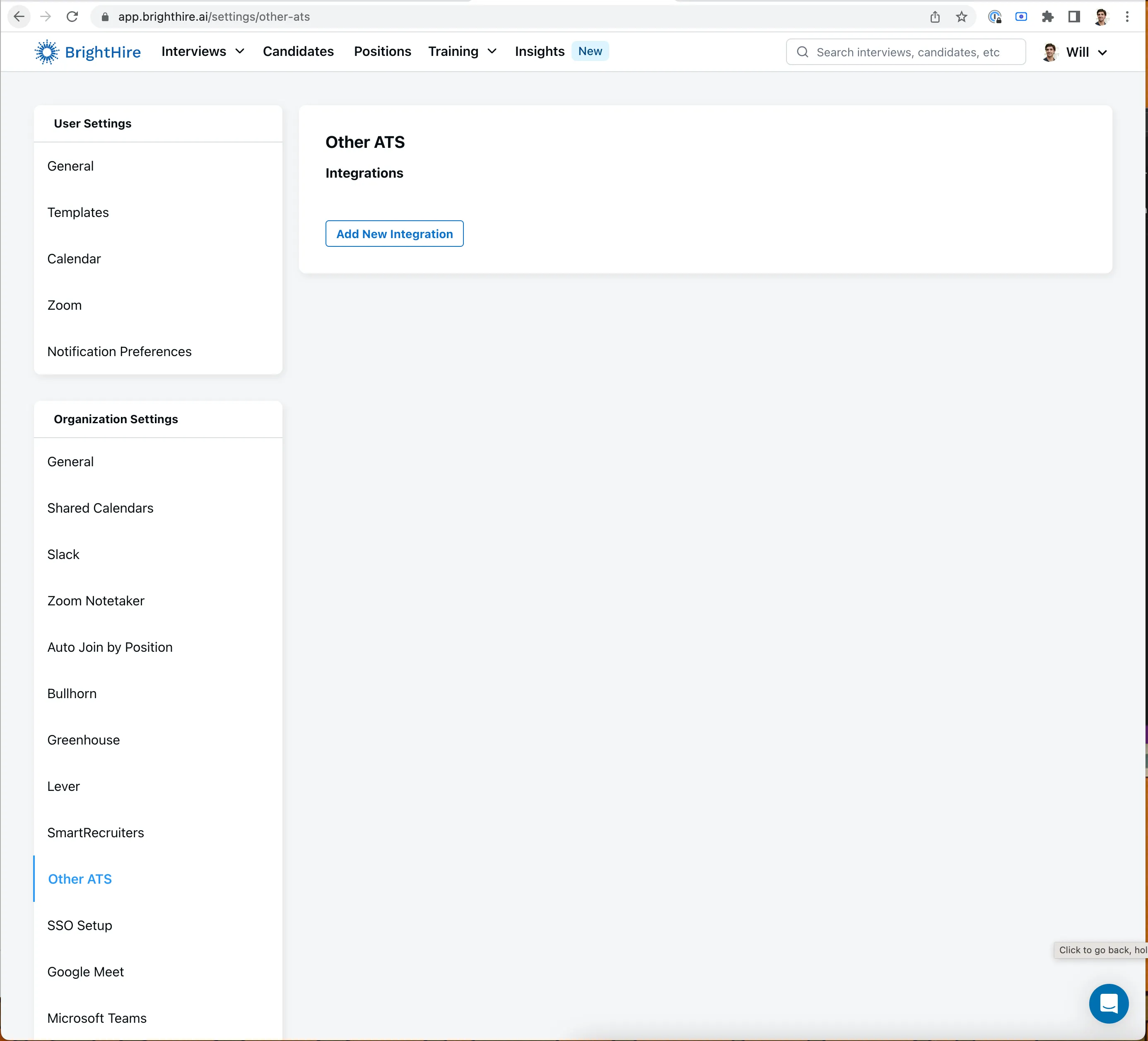Click Add New Integration button
Viewport: 1148px width, 1041px height.
tap(394, 234)
